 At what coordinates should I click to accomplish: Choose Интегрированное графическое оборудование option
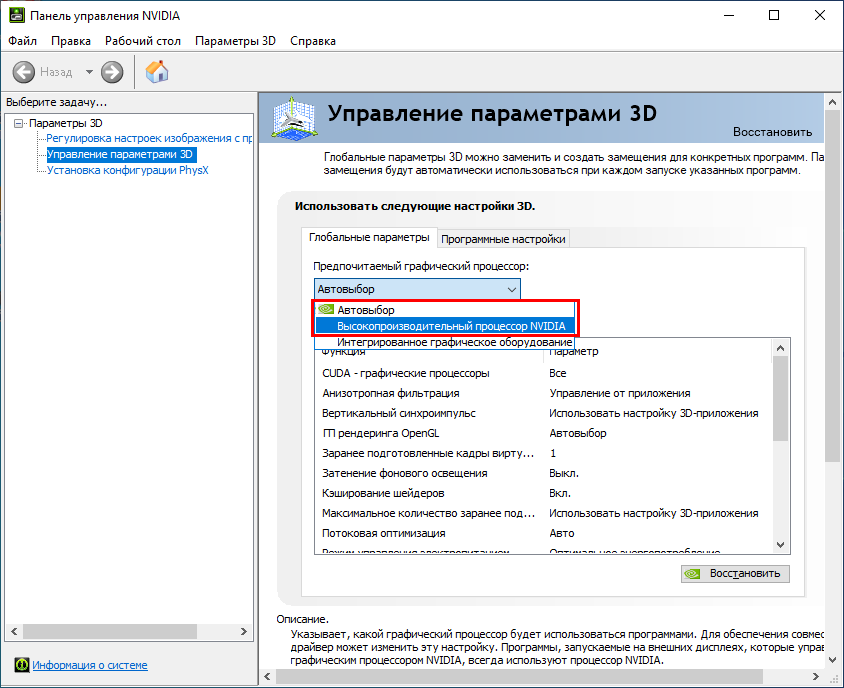tap(445, 342)
